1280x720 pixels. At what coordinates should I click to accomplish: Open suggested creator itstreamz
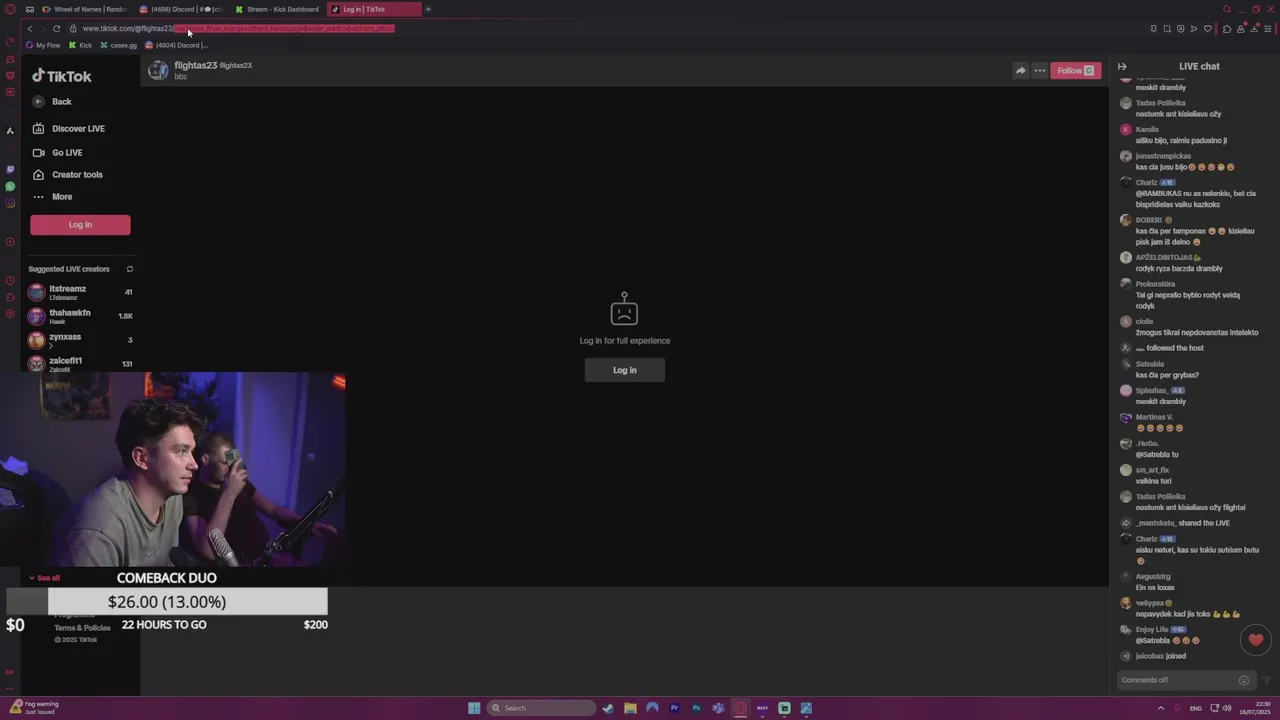(80, 292)
